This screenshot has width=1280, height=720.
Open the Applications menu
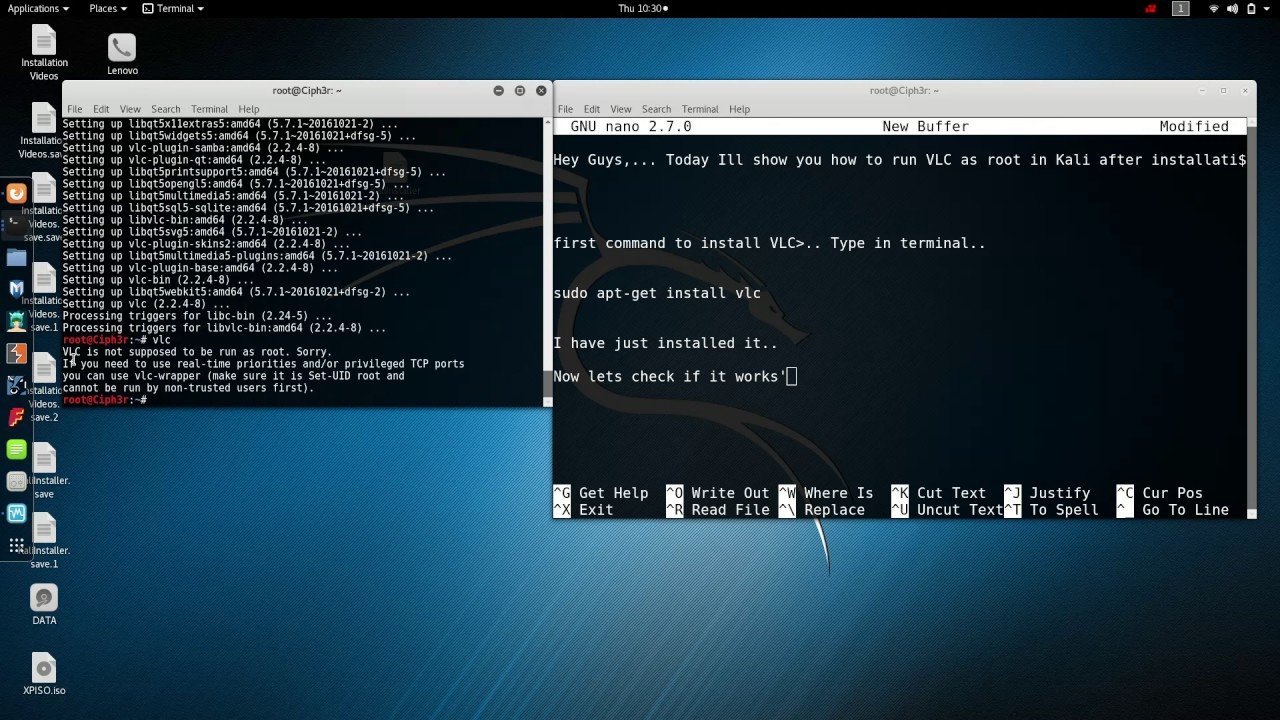click(38, 8)
